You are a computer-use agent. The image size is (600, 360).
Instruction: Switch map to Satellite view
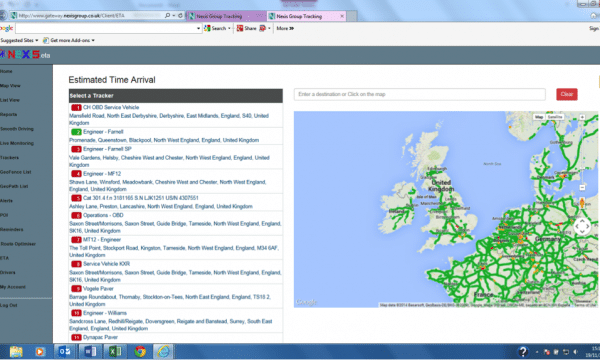(555, 117)
